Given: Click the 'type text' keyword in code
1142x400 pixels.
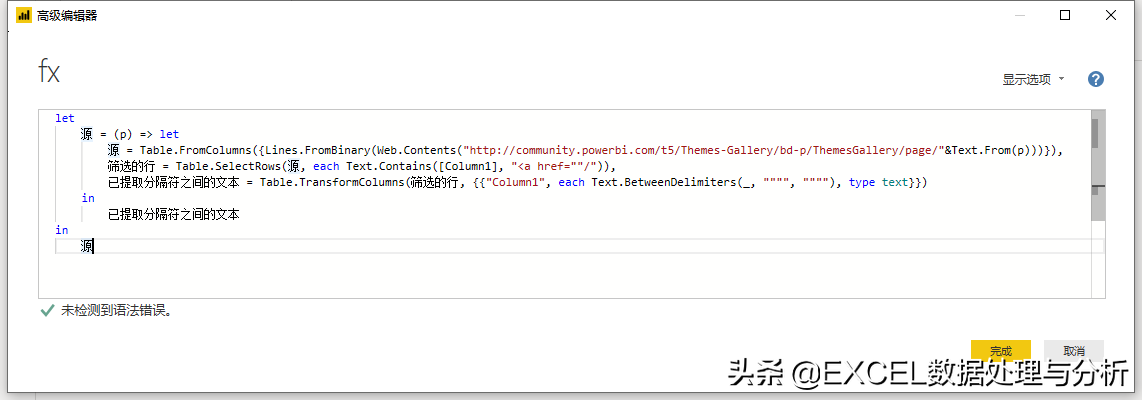Looking at the screenshot, I should pos(878,182).
